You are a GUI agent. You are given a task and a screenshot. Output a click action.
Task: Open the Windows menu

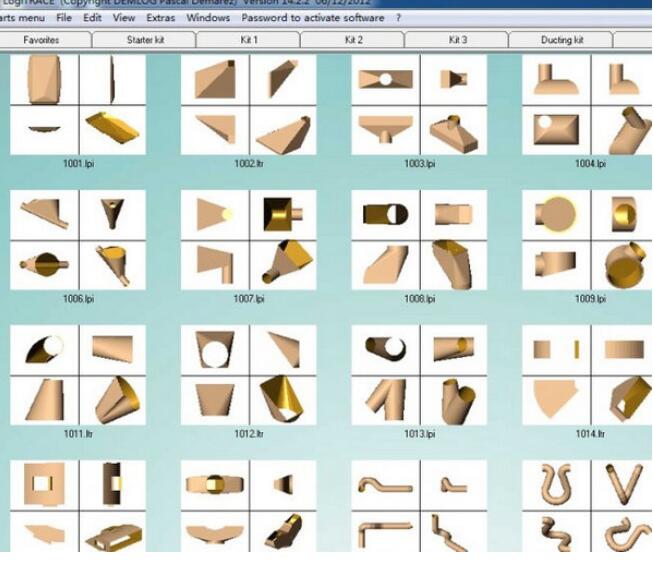pos(208,18)
